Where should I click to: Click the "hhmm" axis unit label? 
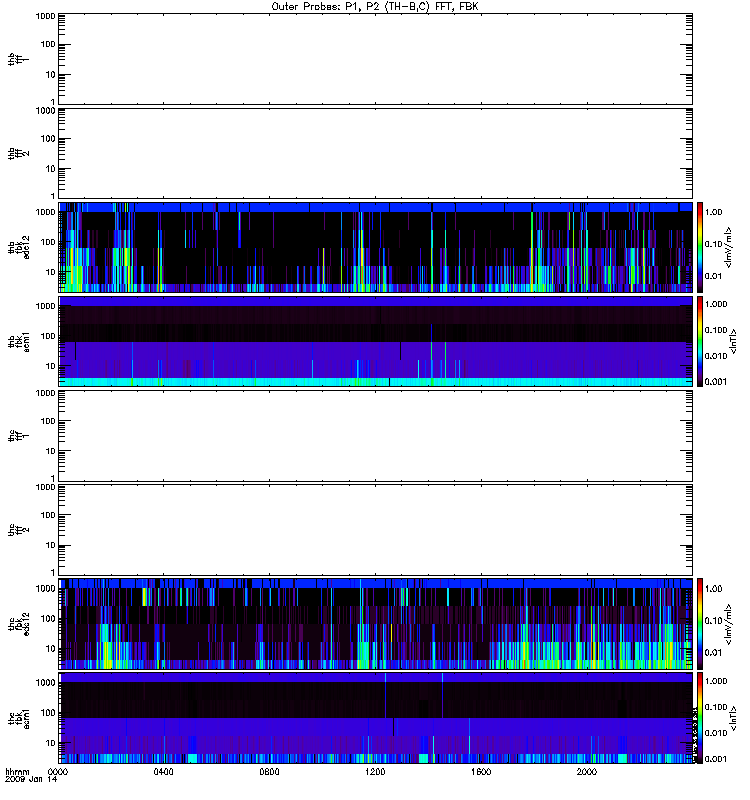coord(17,772)
